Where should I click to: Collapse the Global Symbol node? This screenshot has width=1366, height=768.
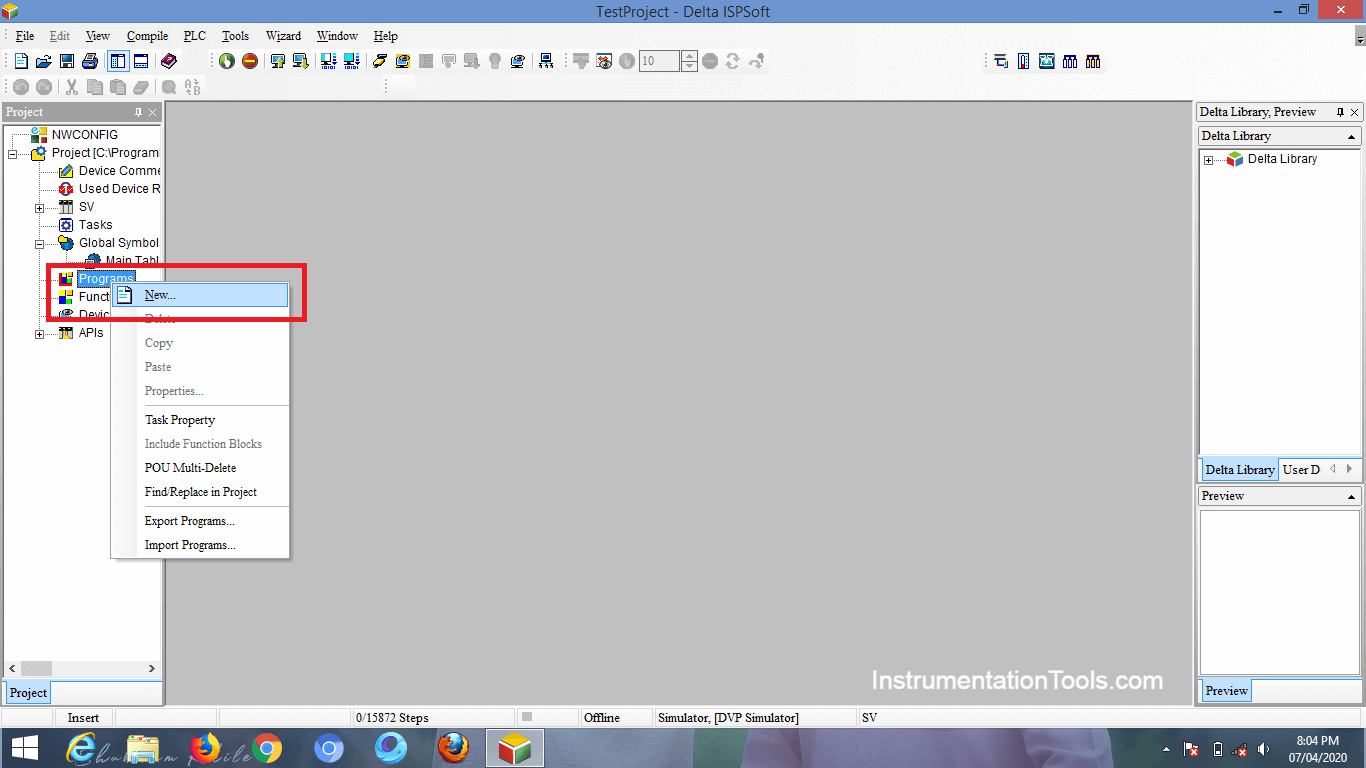(x=40, y=244)
